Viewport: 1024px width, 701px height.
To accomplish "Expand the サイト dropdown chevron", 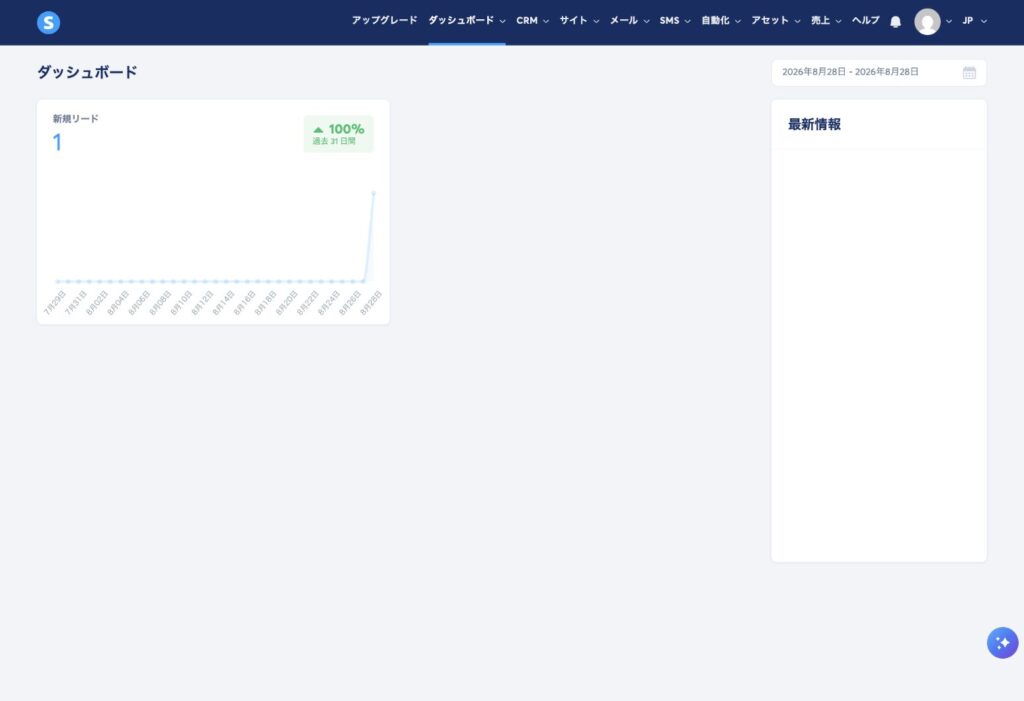I will tap(596, 21).
